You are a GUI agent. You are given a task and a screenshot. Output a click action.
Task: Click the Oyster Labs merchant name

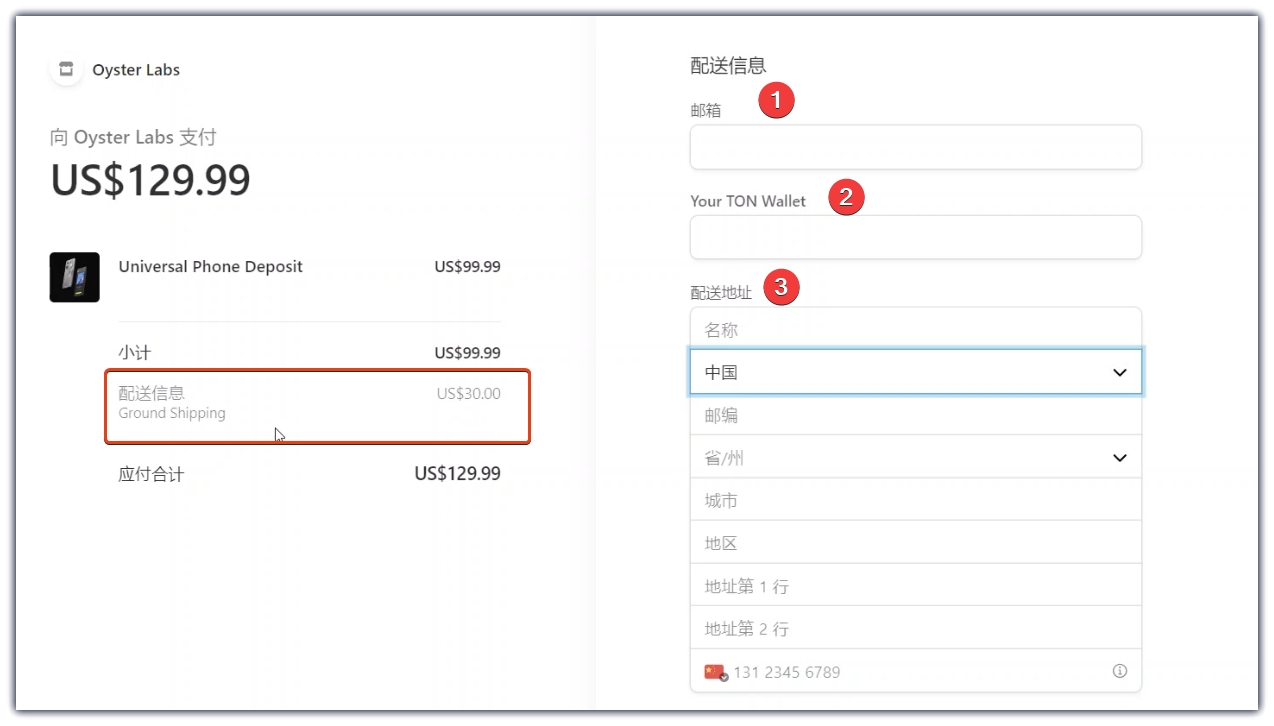136,70
